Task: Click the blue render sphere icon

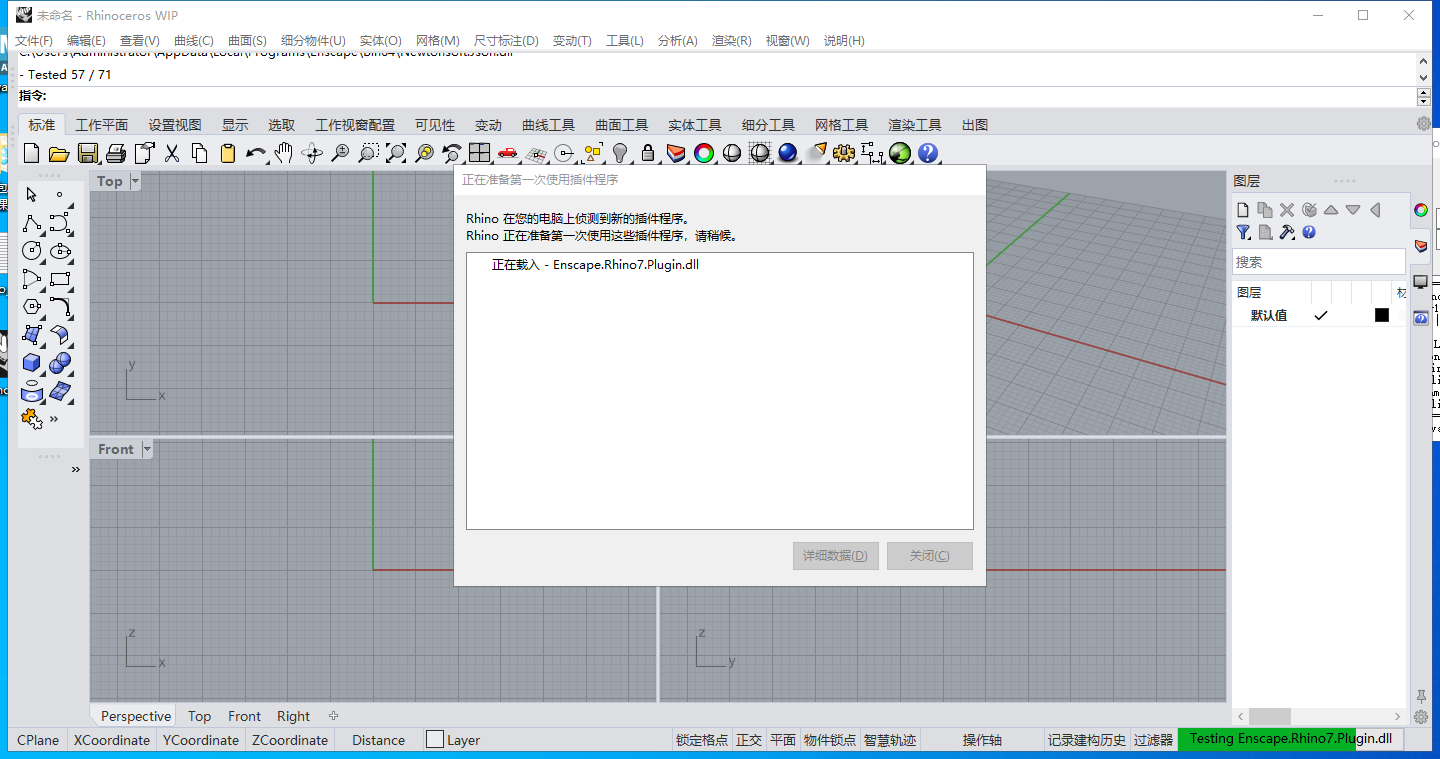Action: pos(788,153)
